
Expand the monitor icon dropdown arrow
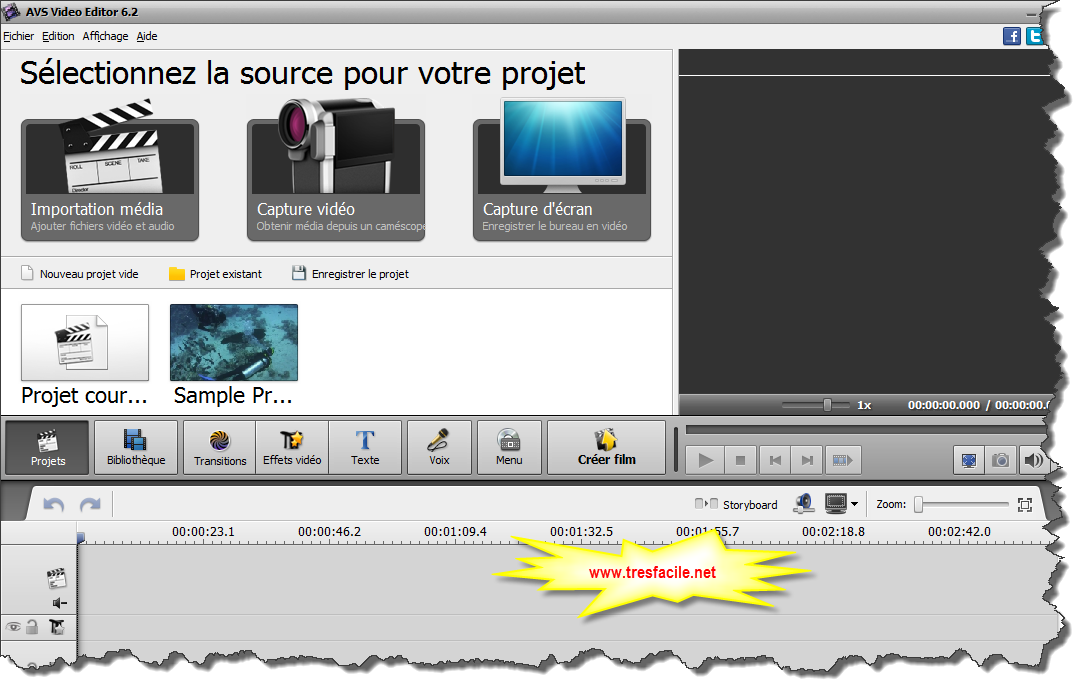point(855,504)
